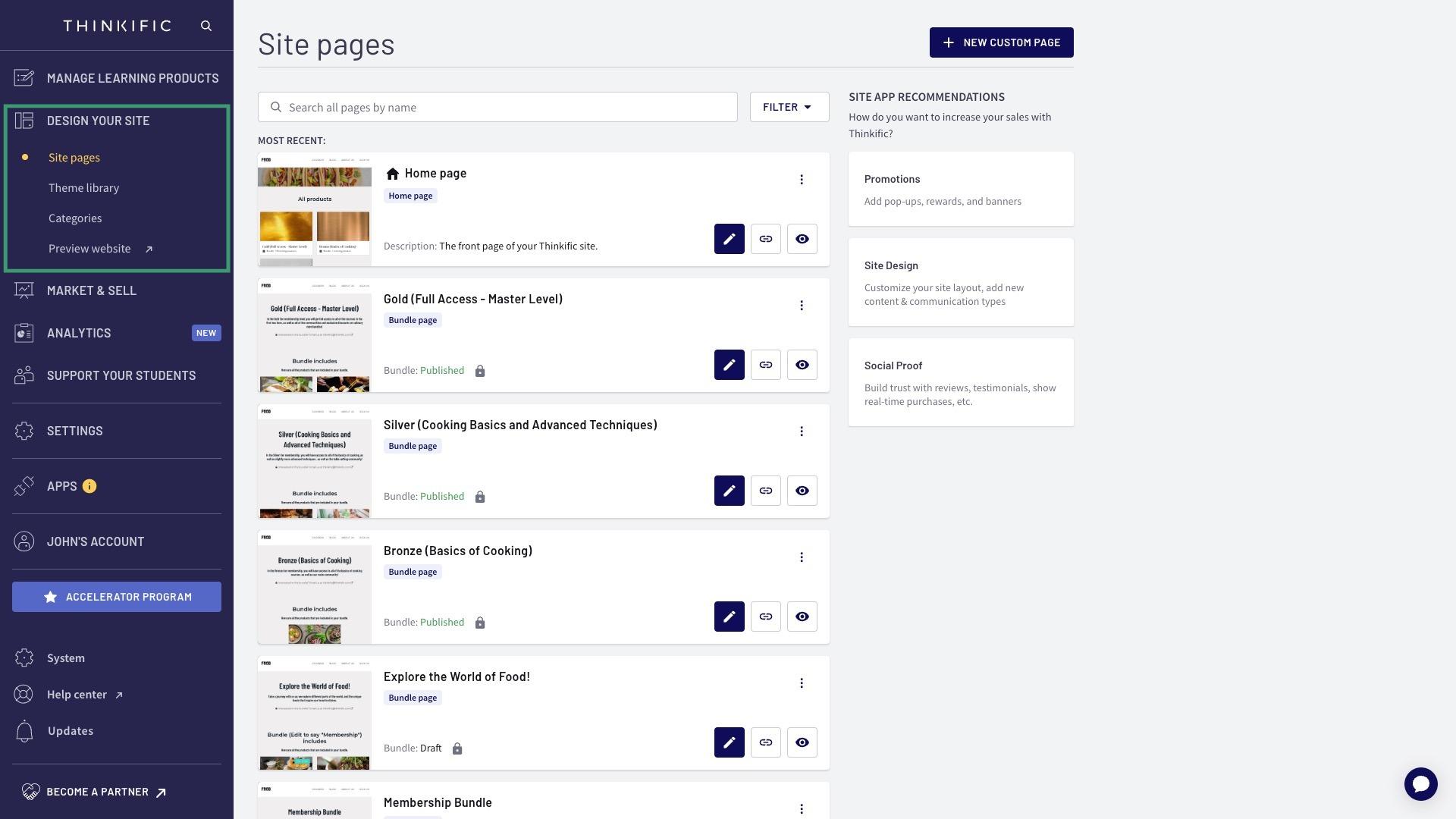Screen dimensions: 1456x819
Task: Click copy link icon for Gold bundle
Action: 765,364
